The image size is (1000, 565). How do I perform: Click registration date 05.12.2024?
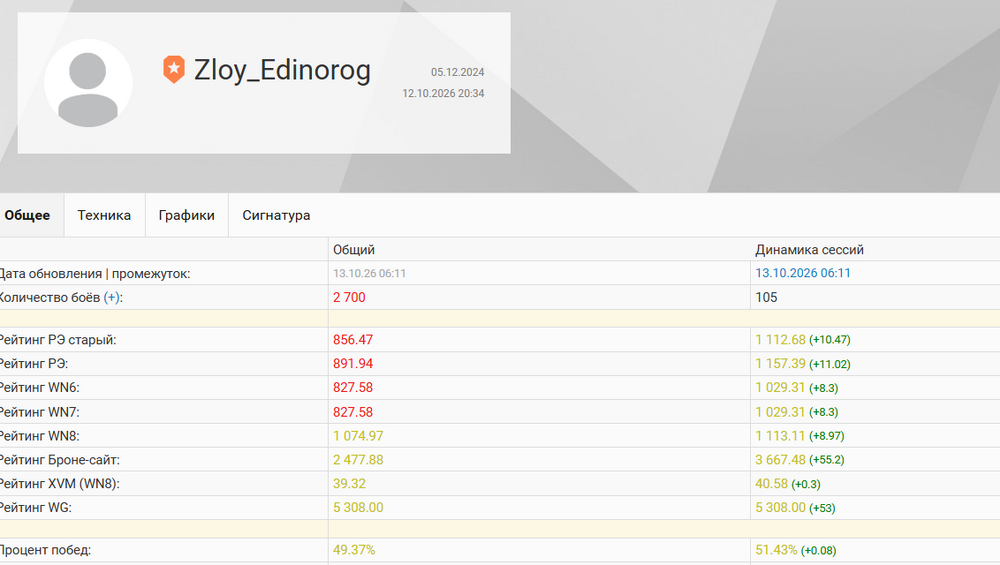point(457,72)
